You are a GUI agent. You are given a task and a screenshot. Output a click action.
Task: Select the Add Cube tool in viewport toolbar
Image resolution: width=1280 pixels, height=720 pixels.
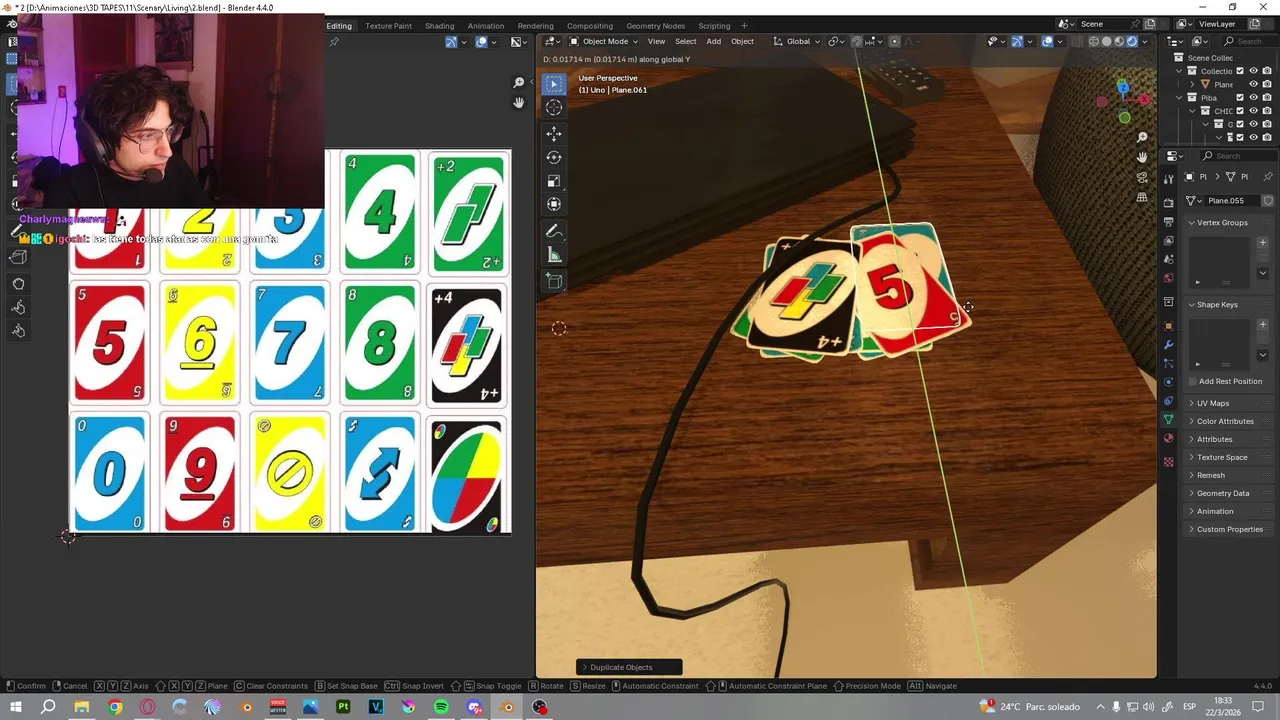(x=554, y=281)
